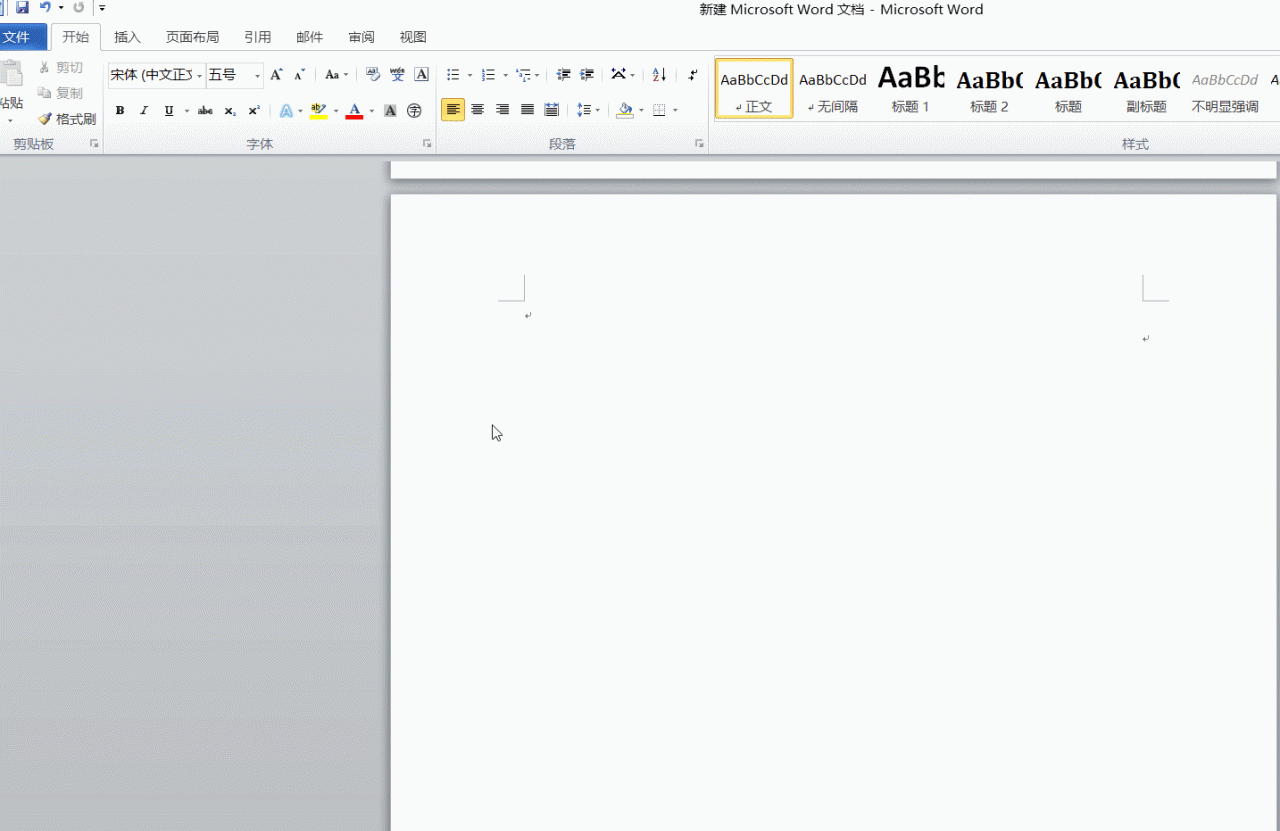This screenshot has width=1280, height=831.
Task: Expand the highlight color arrow
Action: [335, 111]
